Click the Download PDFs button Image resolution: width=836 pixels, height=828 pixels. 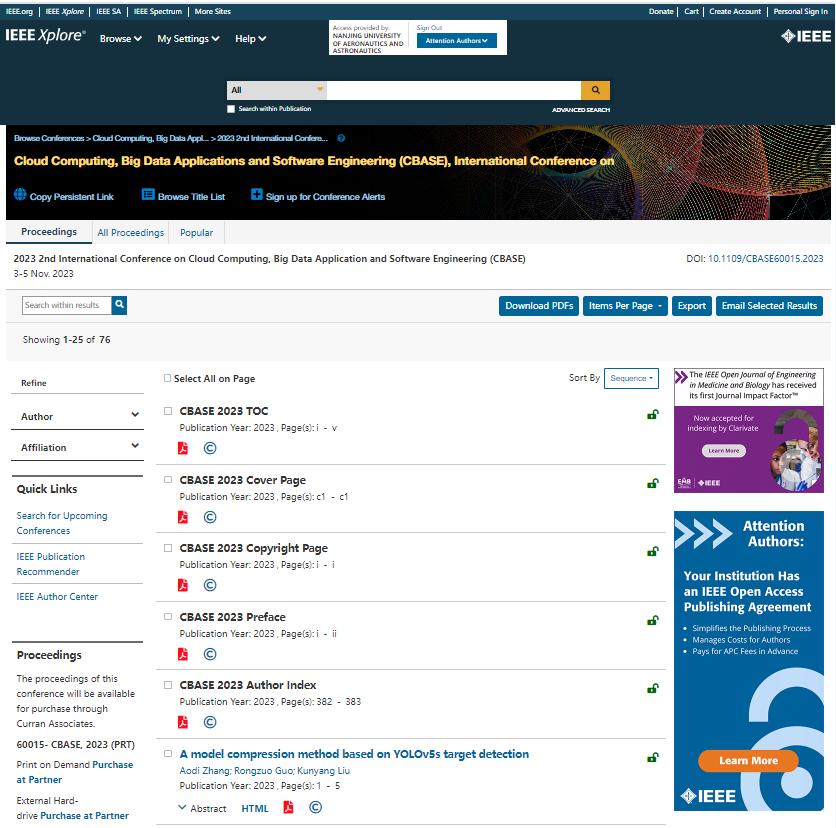pos(538,306)
